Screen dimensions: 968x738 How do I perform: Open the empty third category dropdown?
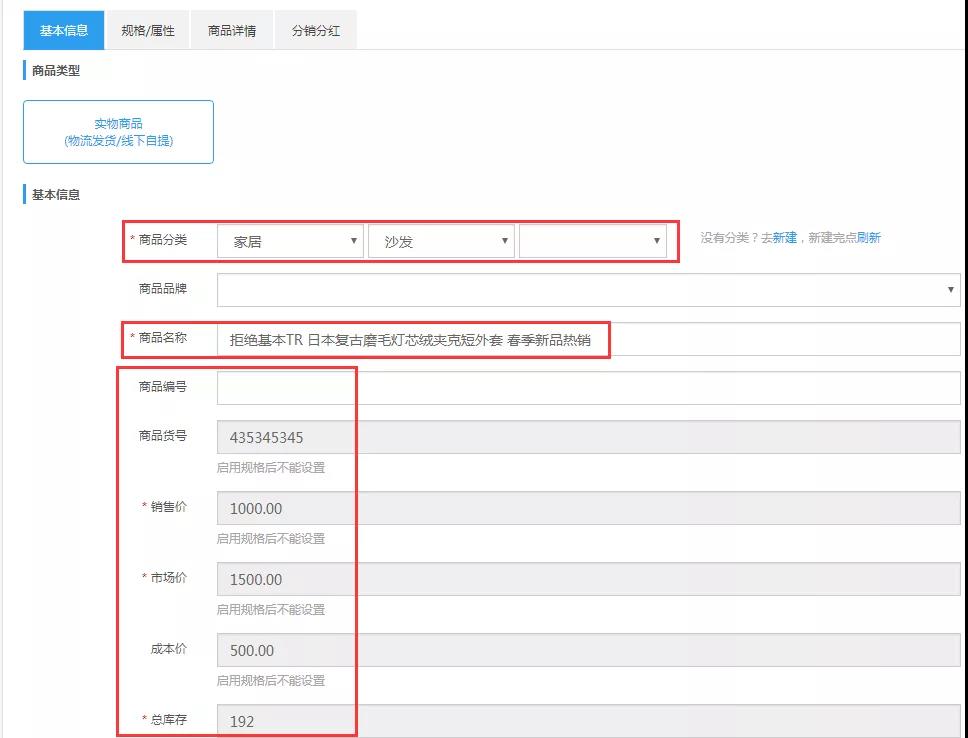(x=592, y=241)
